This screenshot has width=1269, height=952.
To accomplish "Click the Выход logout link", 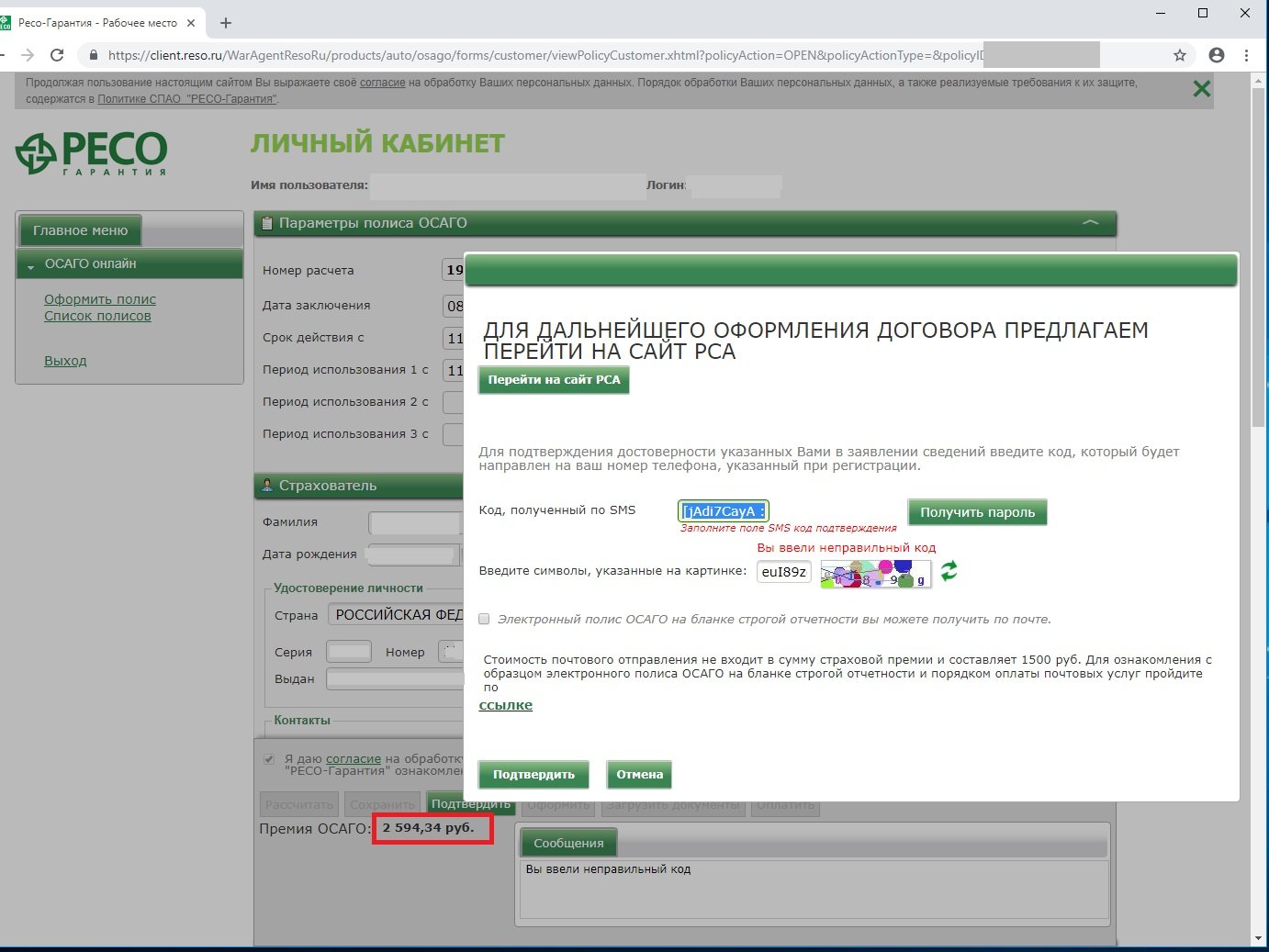I will [65, 361].
